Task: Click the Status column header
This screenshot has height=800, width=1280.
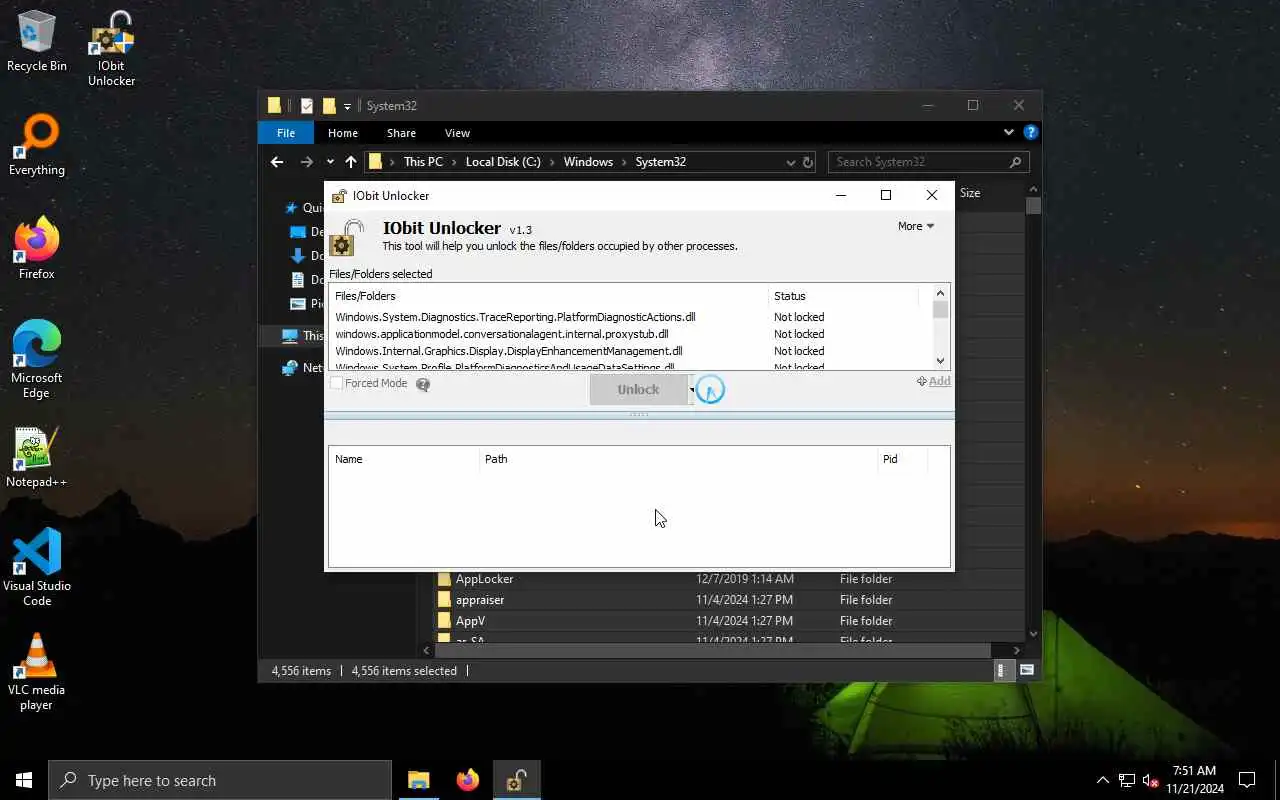Action: tap(843, 296)
